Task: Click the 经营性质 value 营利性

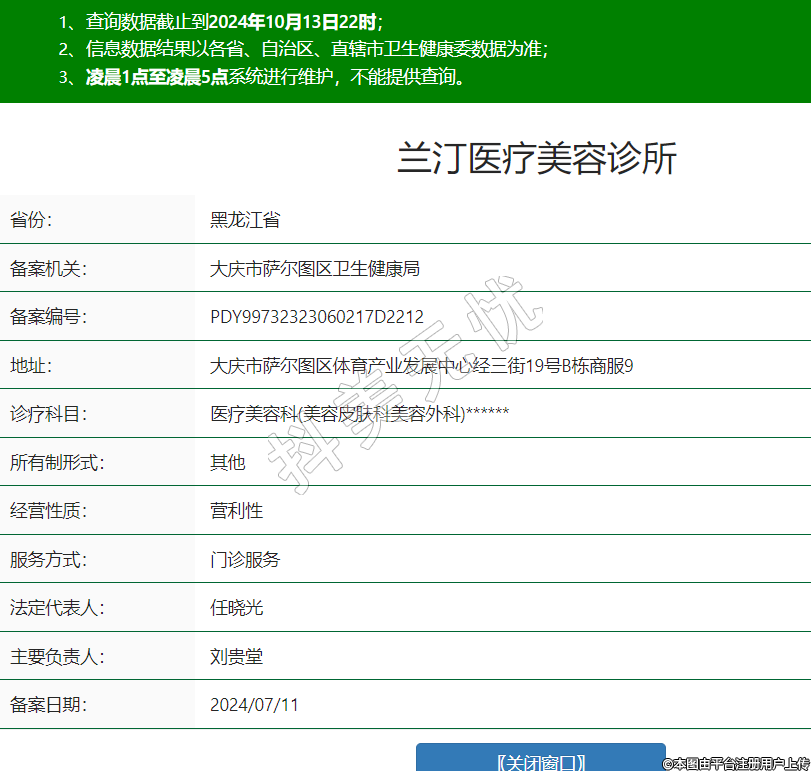Action: (236, 511)
